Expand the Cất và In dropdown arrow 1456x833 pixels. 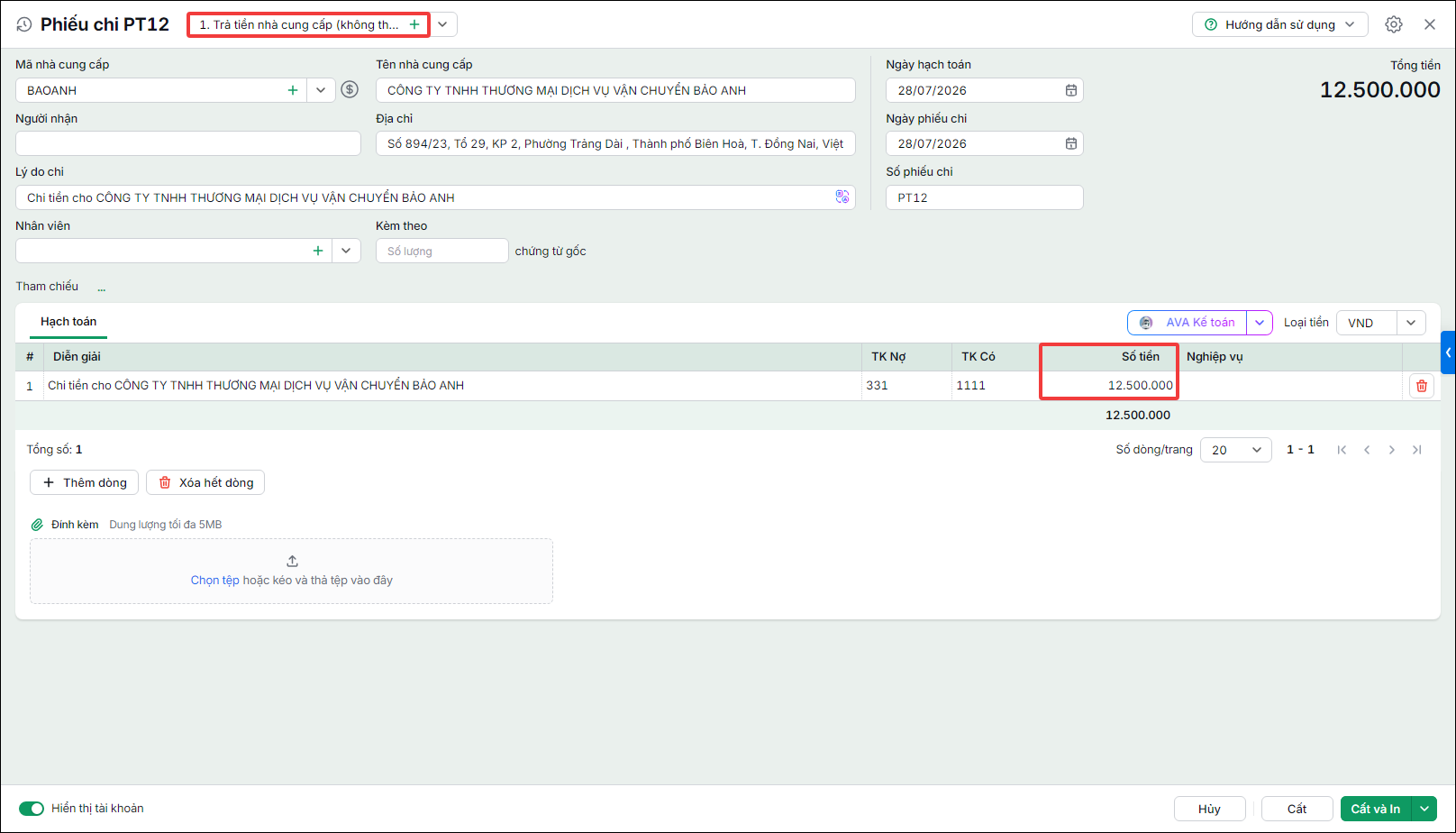(x=1424, y=809)
